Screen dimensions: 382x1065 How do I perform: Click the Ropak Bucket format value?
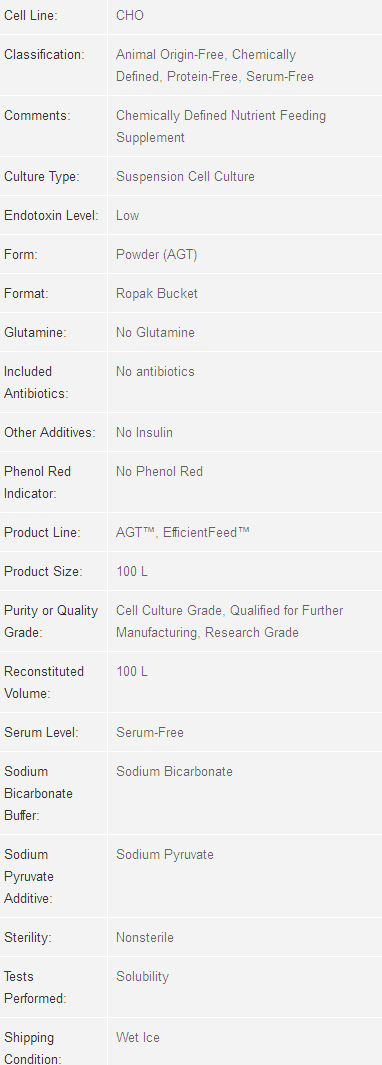157,293
